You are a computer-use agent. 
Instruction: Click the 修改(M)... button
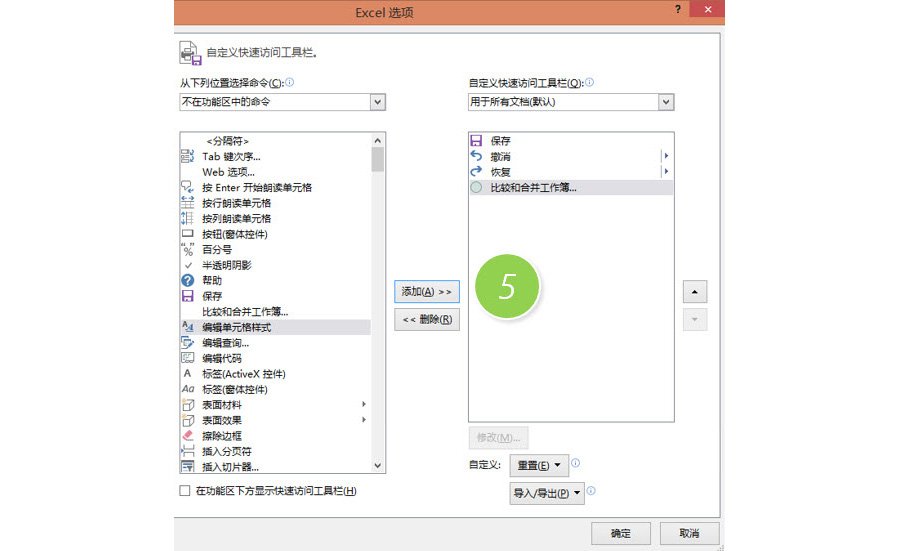click(x=498, y=437)
